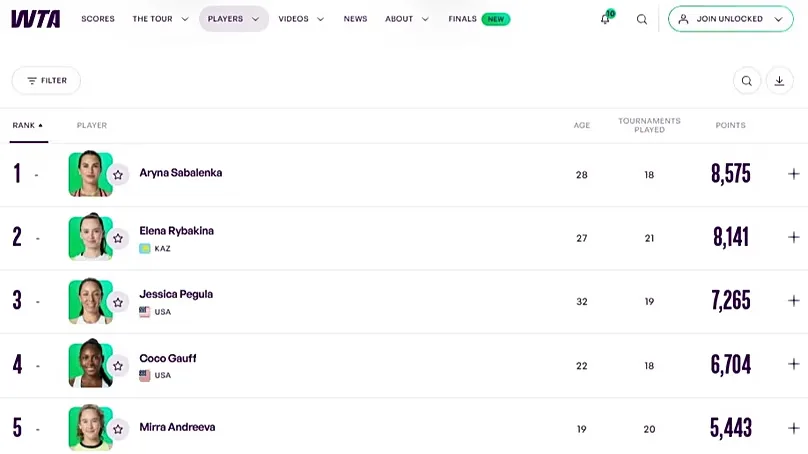Download the rankings with the download icon
Viewport: 808px width, 454px height.
(x=780, y=81)
